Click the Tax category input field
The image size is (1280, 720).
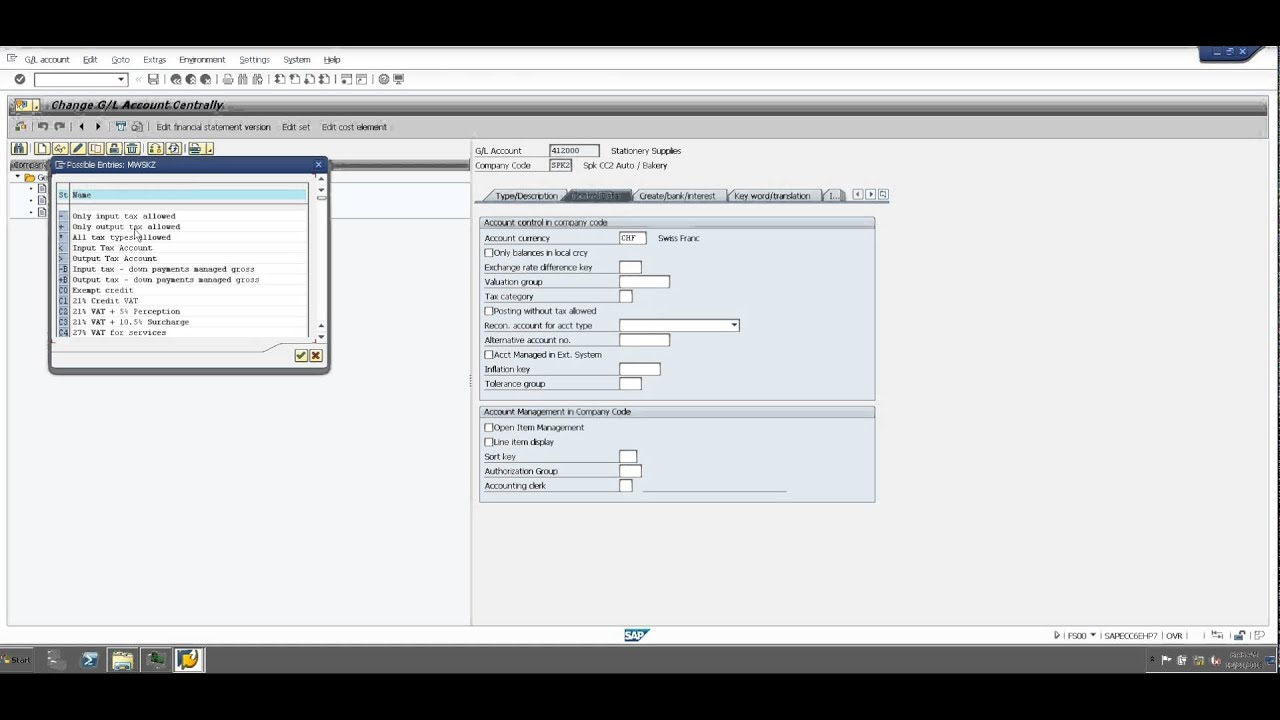click(x=625, y=296)
